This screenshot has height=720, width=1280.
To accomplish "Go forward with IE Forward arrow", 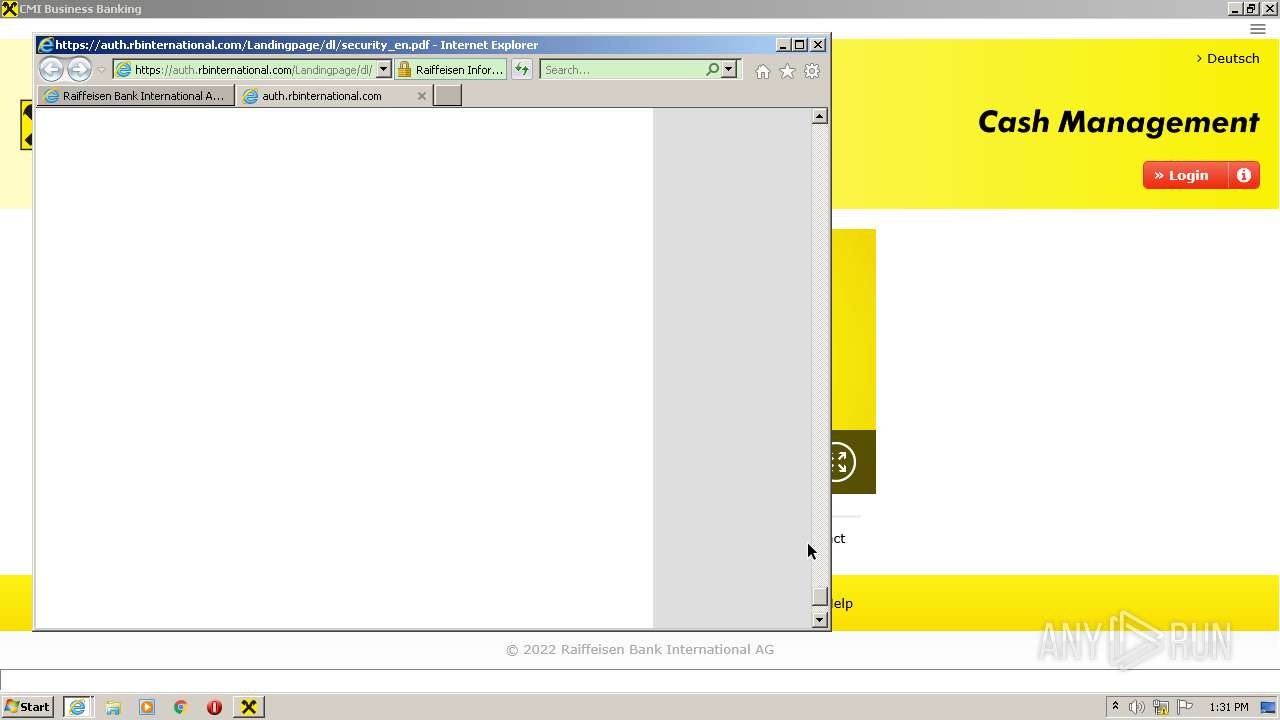I will pyautogui.click(x=79, y=70).
